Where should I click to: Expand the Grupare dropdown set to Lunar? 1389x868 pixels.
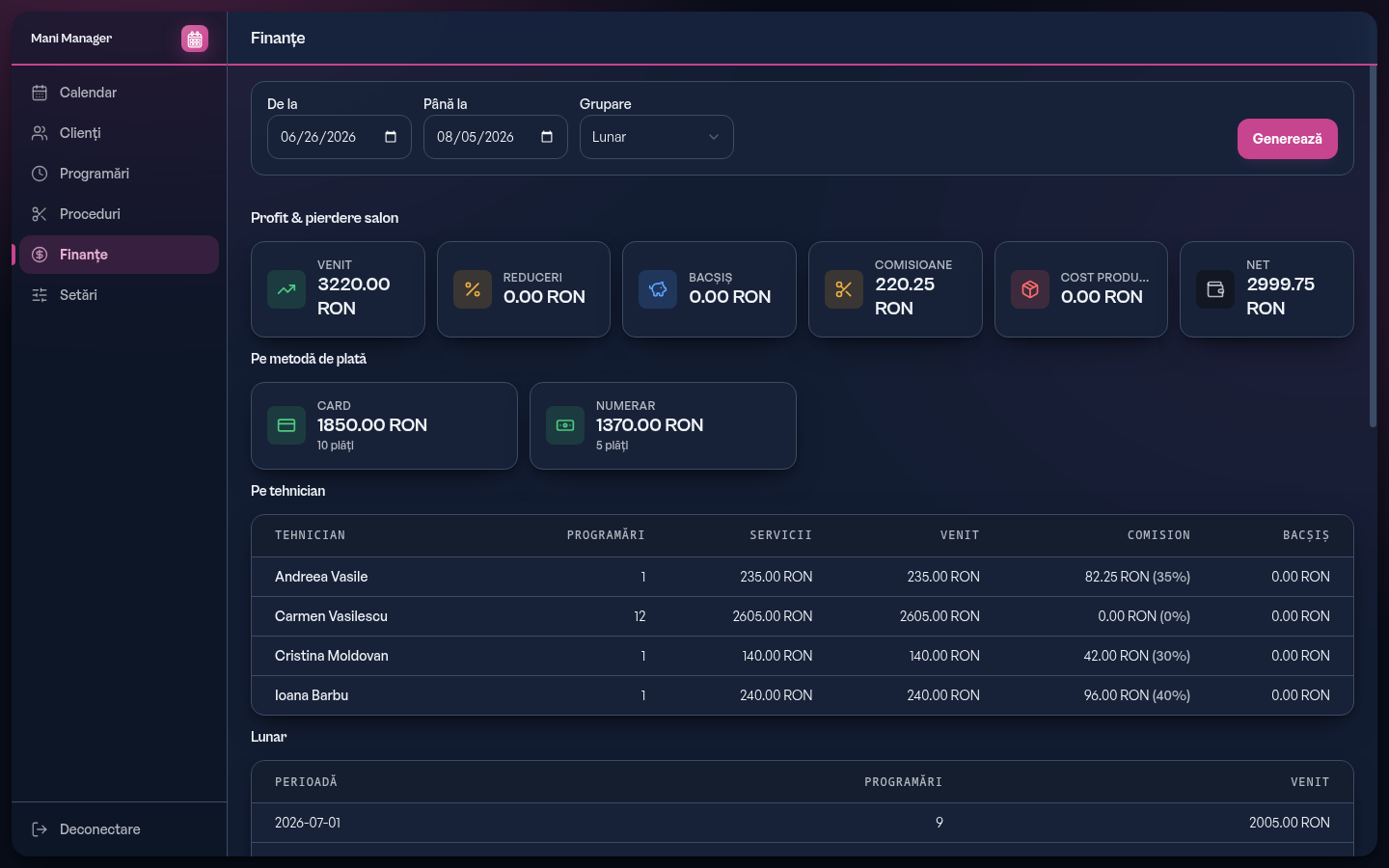click(x=657, y=137)
